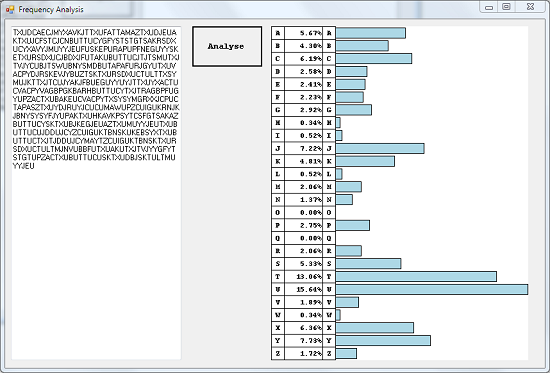Select the 2.75% value for letter P
550x373 pixels.
(303, 225)
